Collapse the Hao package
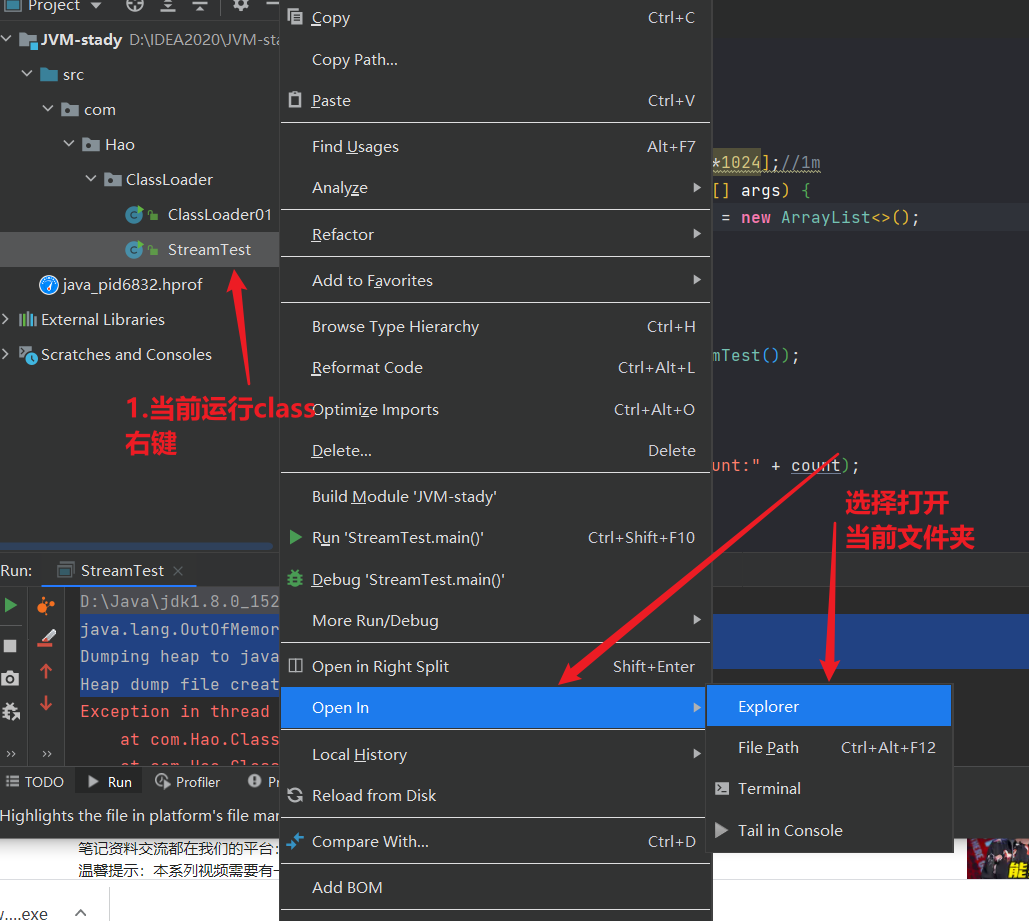 pyautogui.click(x=69, y=143)
